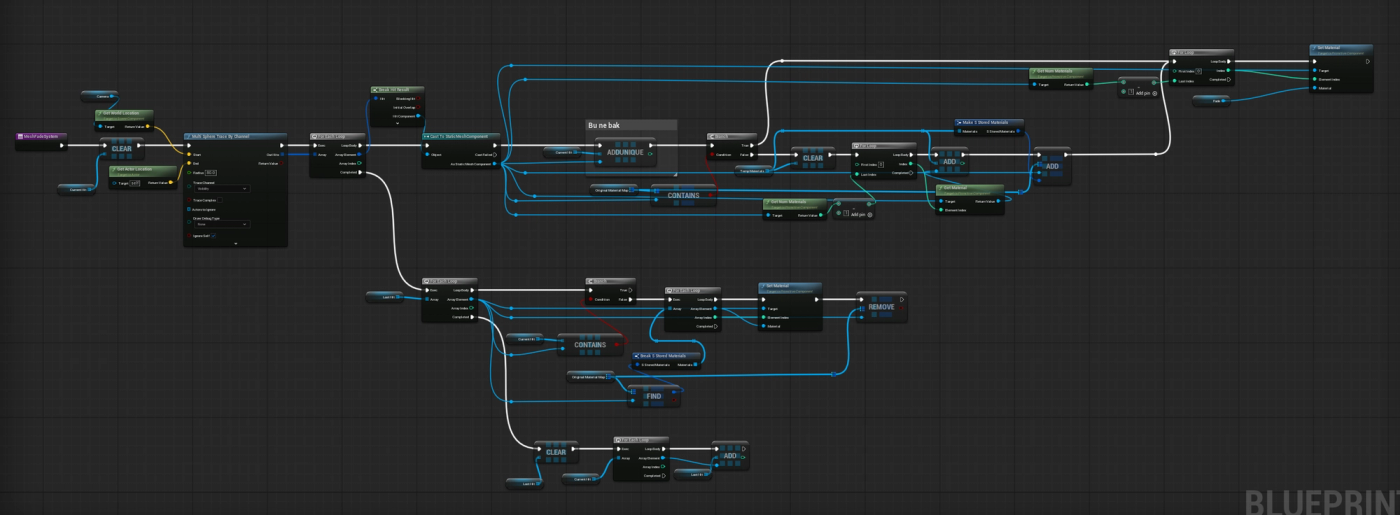Click the Current Hit variable beside the Last Hit CLEAR
The width and height of the screenshot is (1400, 515).
(x=581, y=479)
